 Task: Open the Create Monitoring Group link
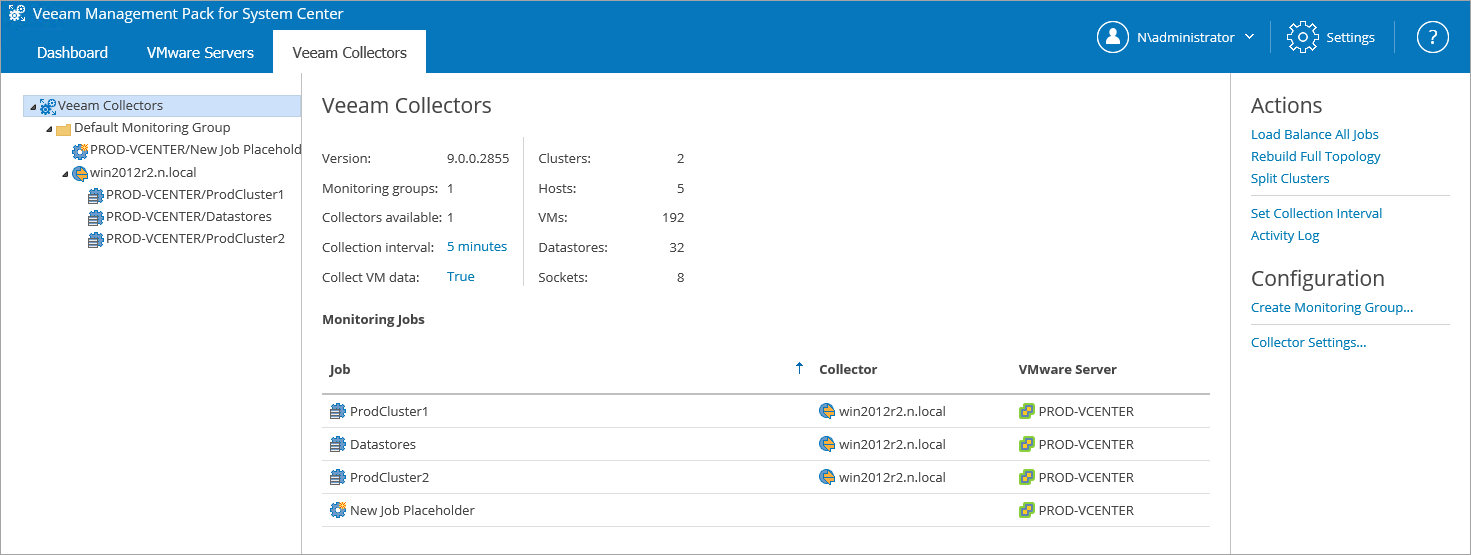click(x=1331, y=307)
